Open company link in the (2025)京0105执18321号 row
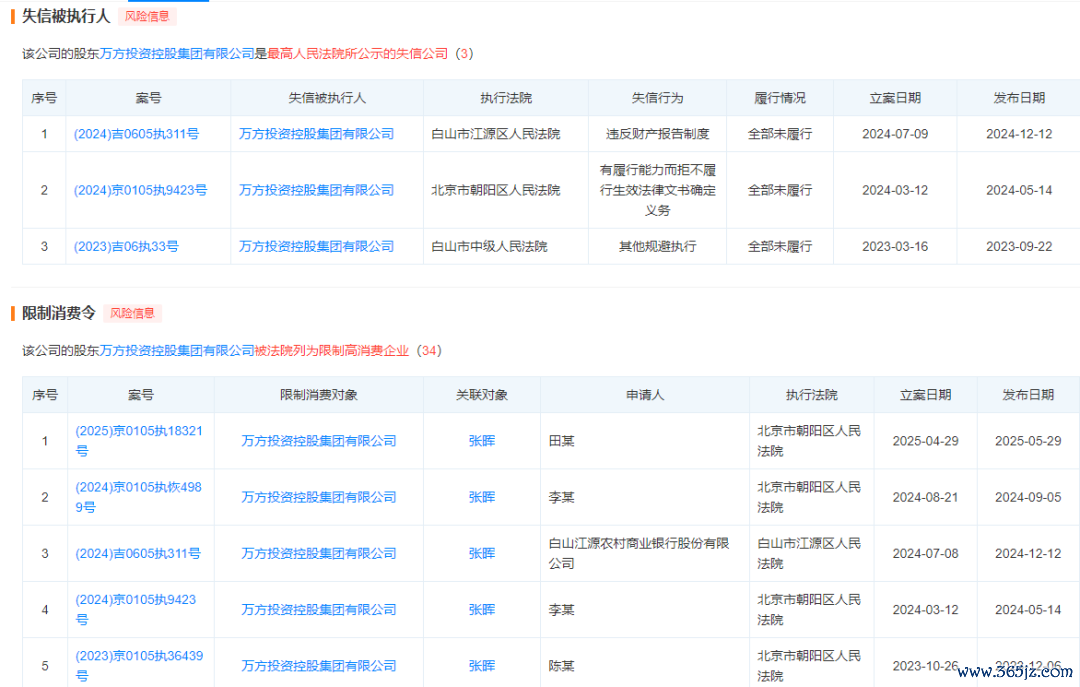 pos(318,441)
